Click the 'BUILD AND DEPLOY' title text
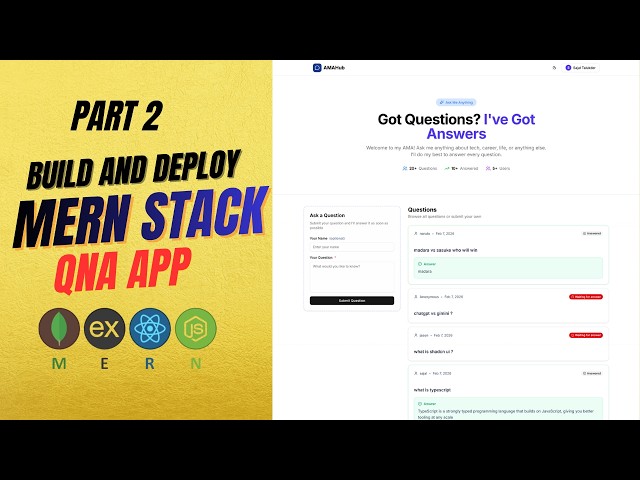The height and width of the screenshot is (480, 640). click(x=134, y=170)
